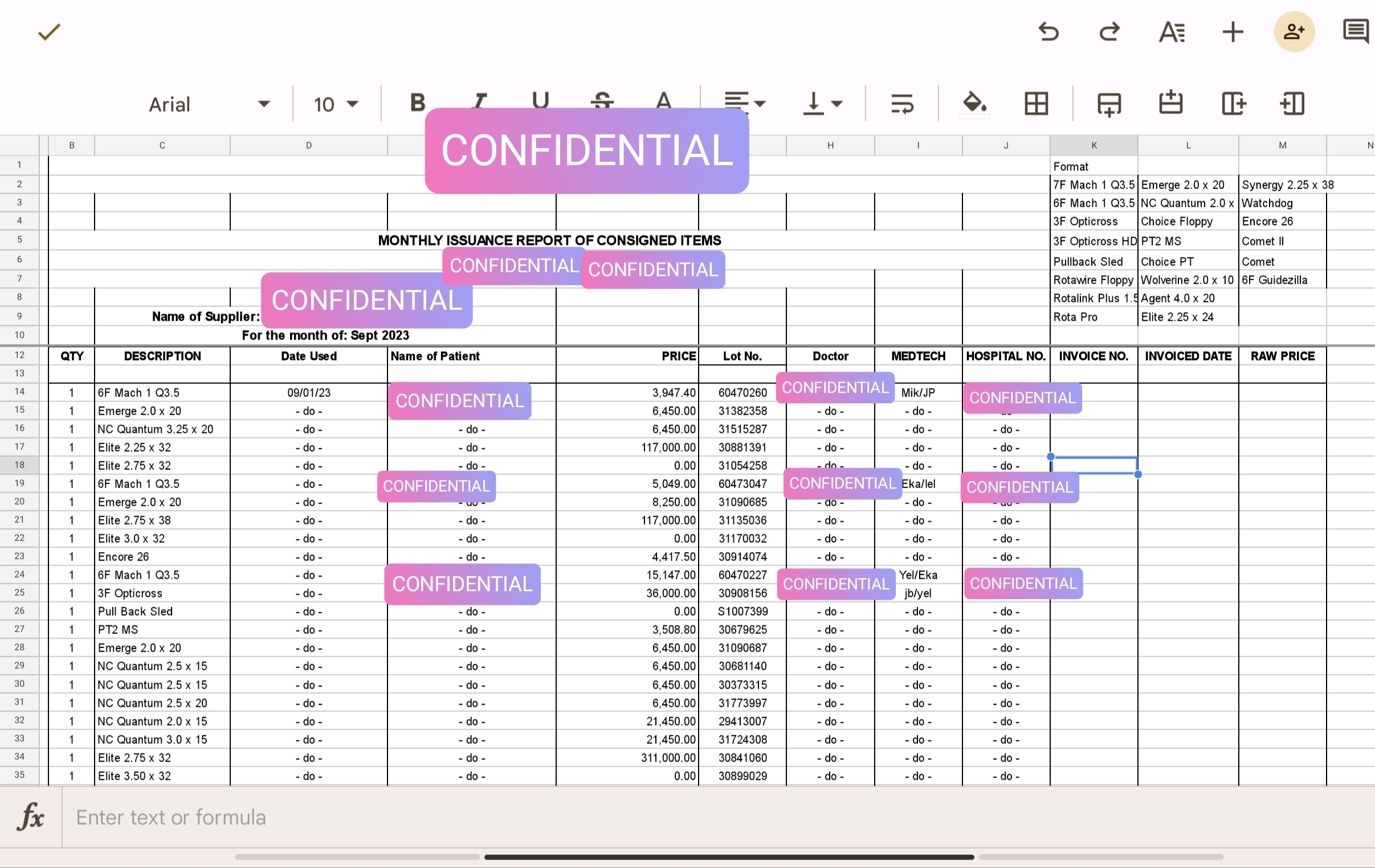Image resolution: width=1375 pixels, height=868 pixels.
Task: Click the undo arrow icon
Action: [x=1048, y=32]
